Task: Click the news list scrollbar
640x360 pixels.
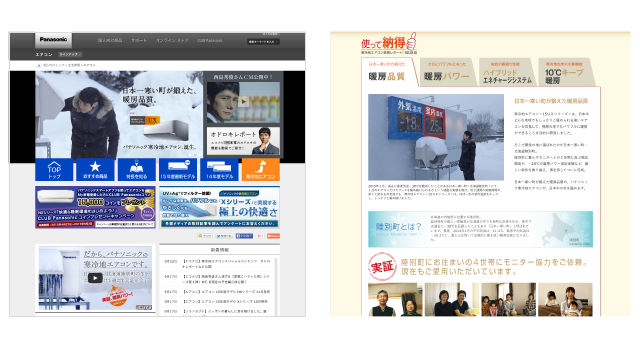Action: click(277, 286)
